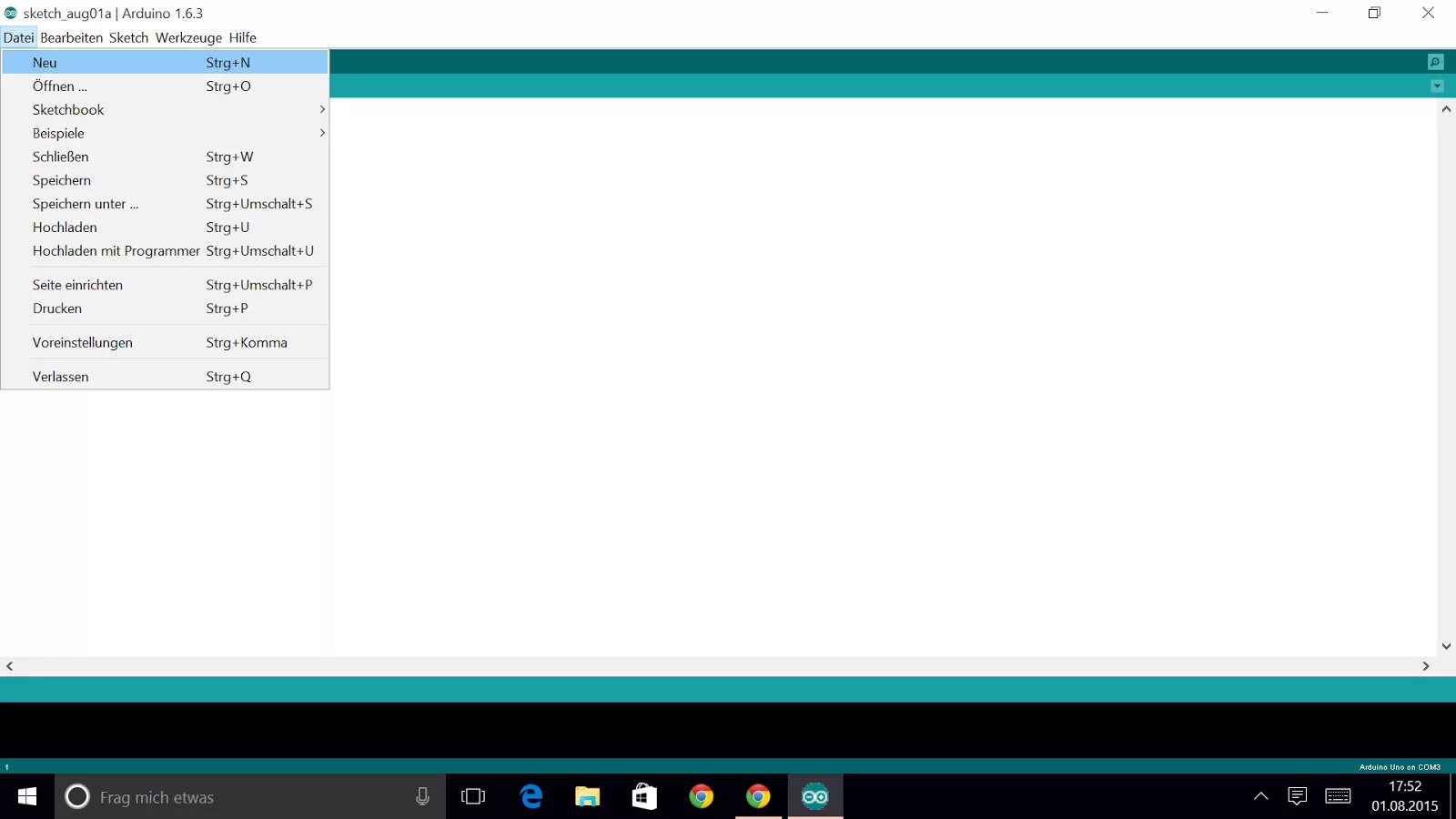
Task: Open the tab dropdown arrow below Serial Monitor
Action: 1437,86
